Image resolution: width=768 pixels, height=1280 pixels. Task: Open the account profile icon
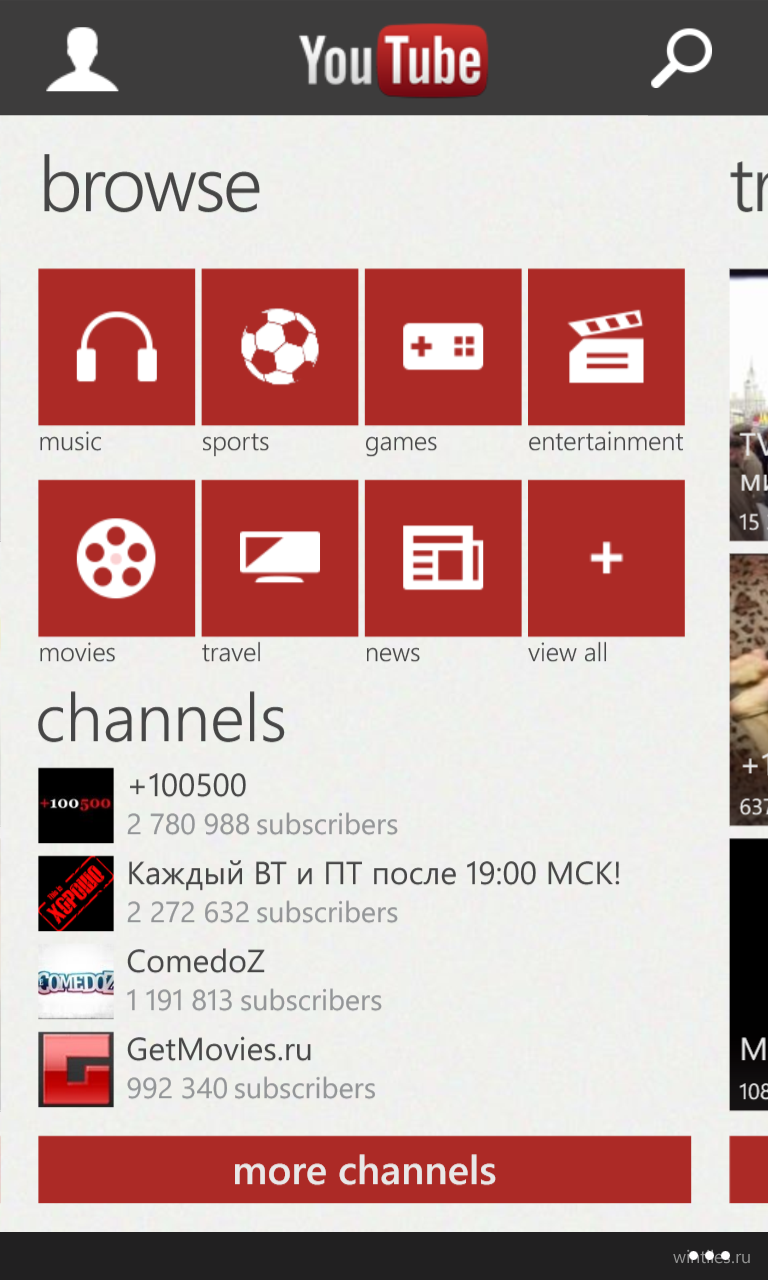(x=82, y=60)
